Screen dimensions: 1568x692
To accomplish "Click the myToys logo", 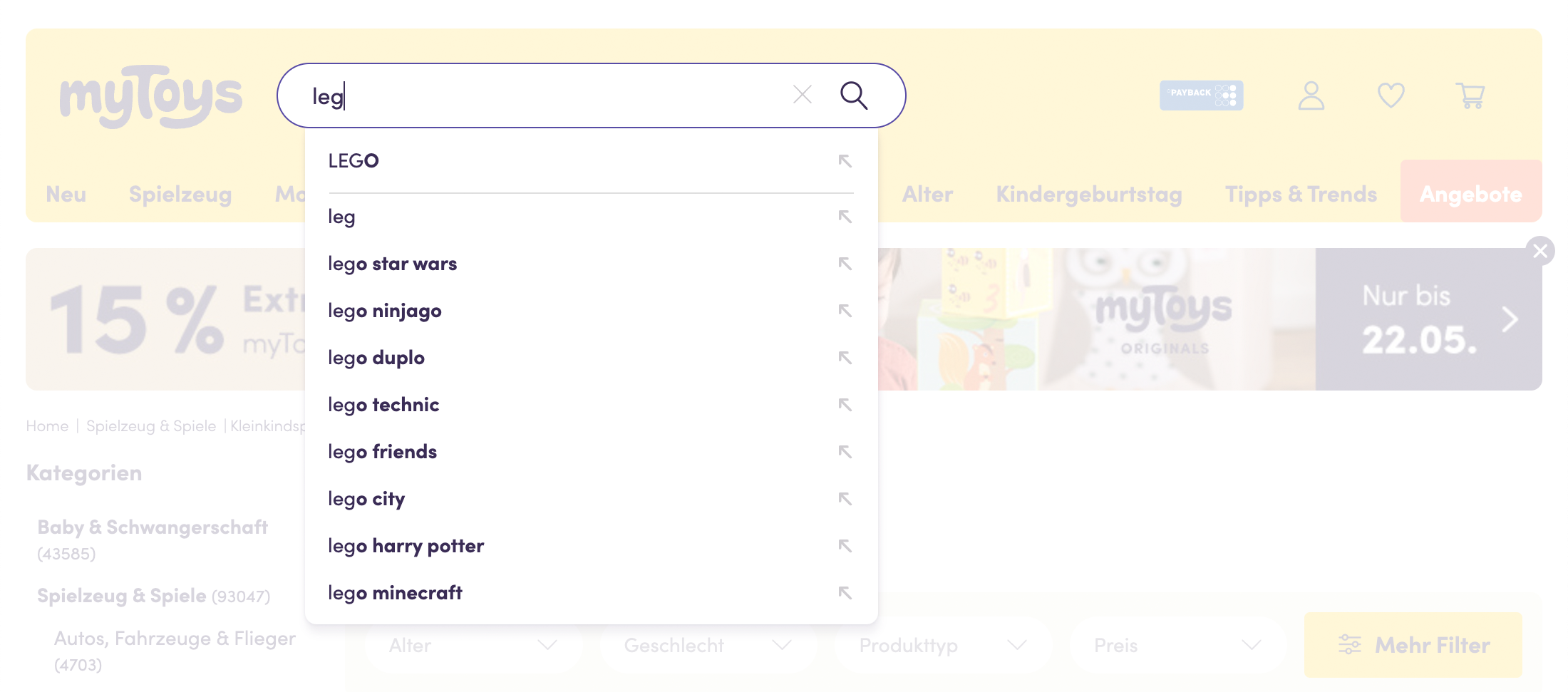I will pyautogui.click(x=150, y=96).
